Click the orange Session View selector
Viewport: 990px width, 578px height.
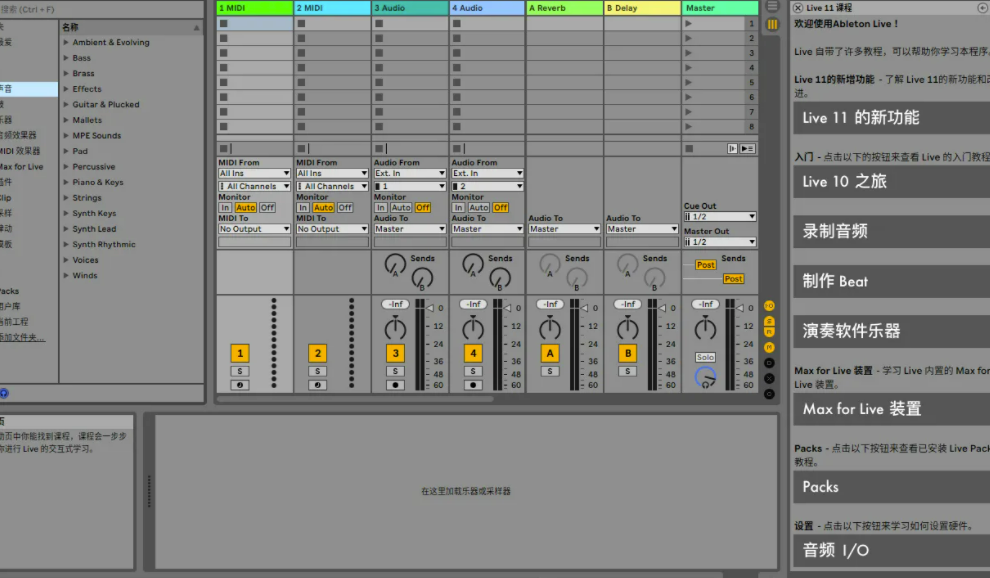[772, 24]
